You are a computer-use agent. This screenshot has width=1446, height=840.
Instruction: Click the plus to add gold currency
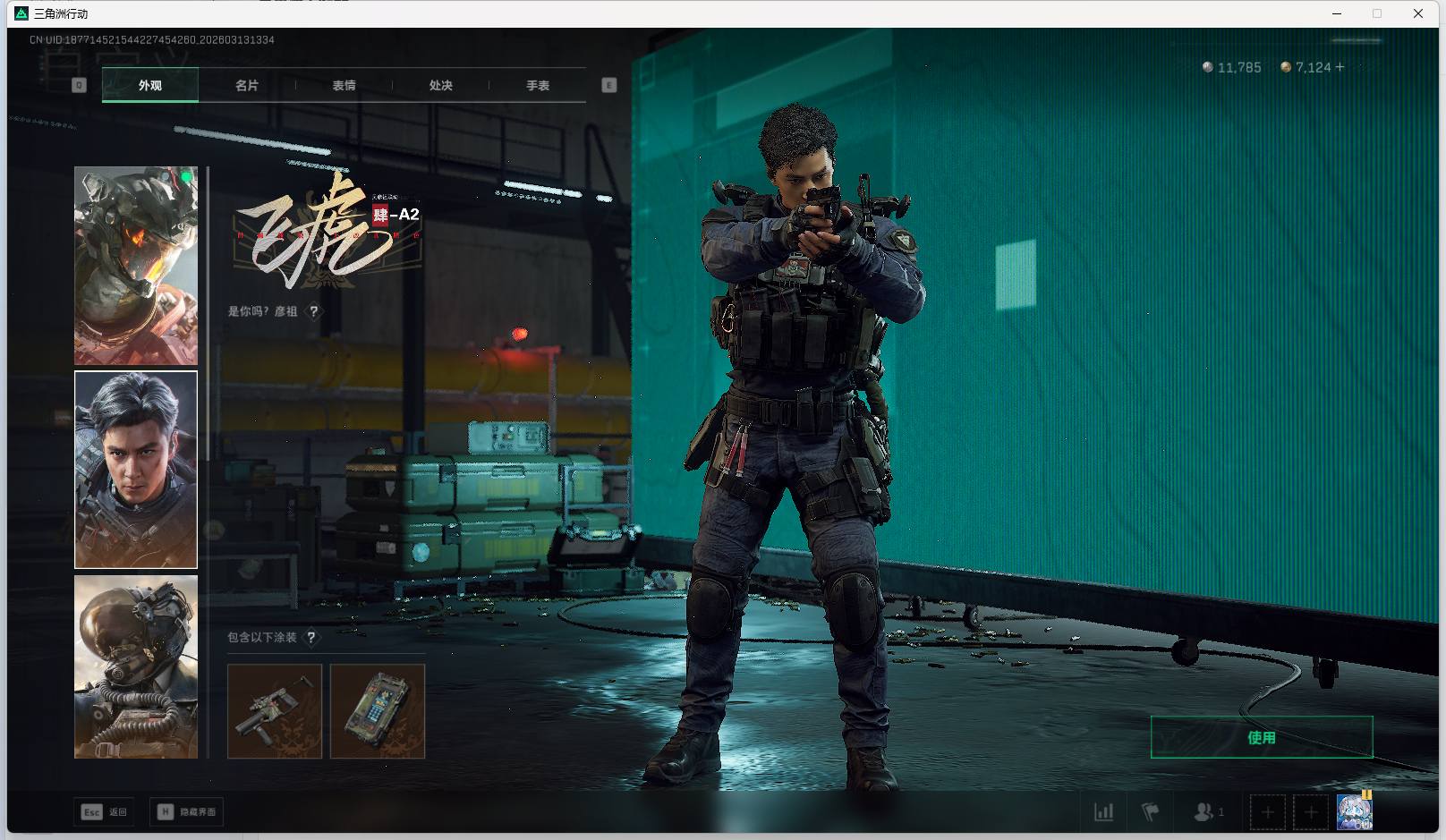click(1340, 67)
